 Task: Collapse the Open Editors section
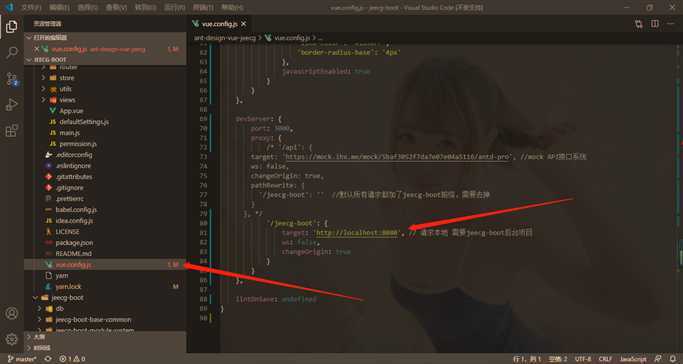[x=105, y=38]
